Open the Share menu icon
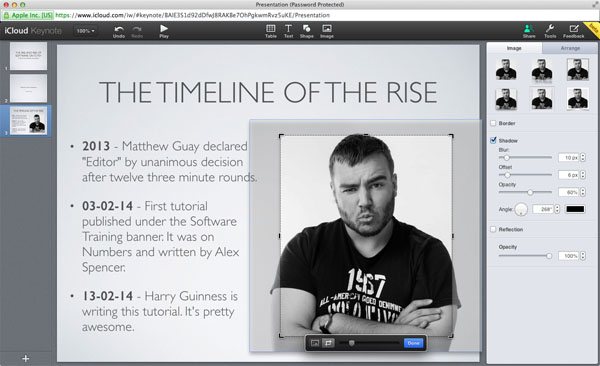Screen dimensions: 600x366 pos(529,28)
